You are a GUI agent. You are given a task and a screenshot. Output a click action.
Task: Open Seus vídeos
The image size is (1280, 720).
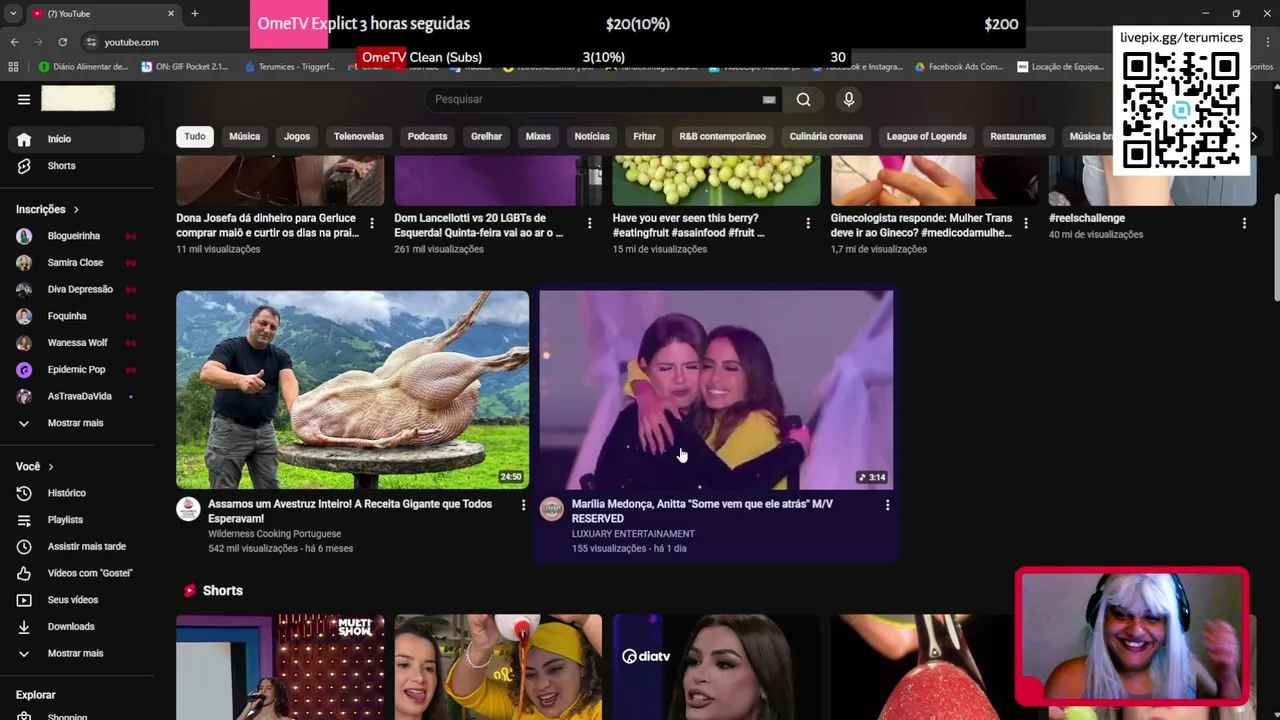point(77,600)
